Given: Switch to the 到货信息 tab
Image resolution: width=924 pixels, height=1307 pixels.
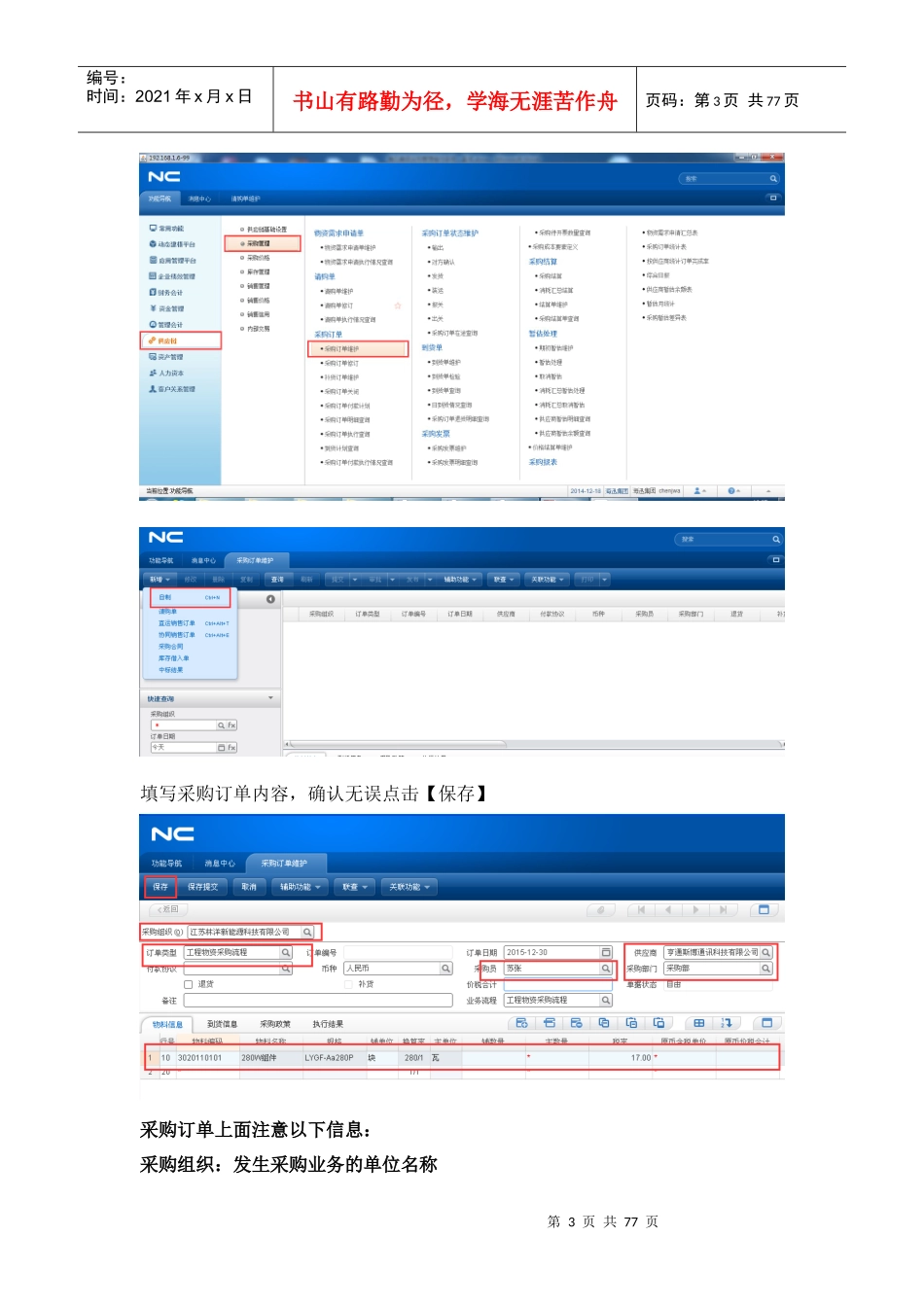Looking at the screenshot, I should pos(222,1024).
